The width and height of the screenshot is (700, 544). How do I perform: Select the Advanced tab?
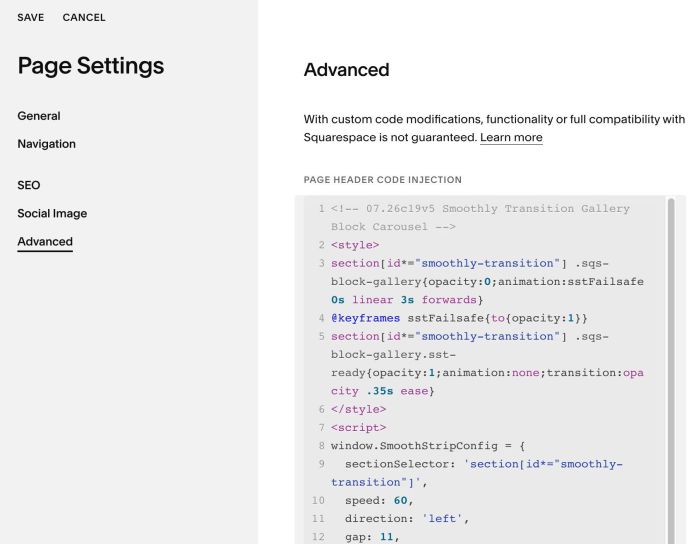coord(45,241)
